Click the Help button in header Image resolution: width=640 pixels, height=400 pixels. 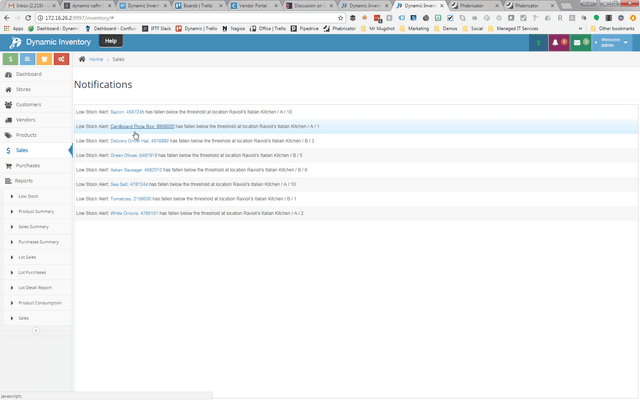tap(111, 41)
